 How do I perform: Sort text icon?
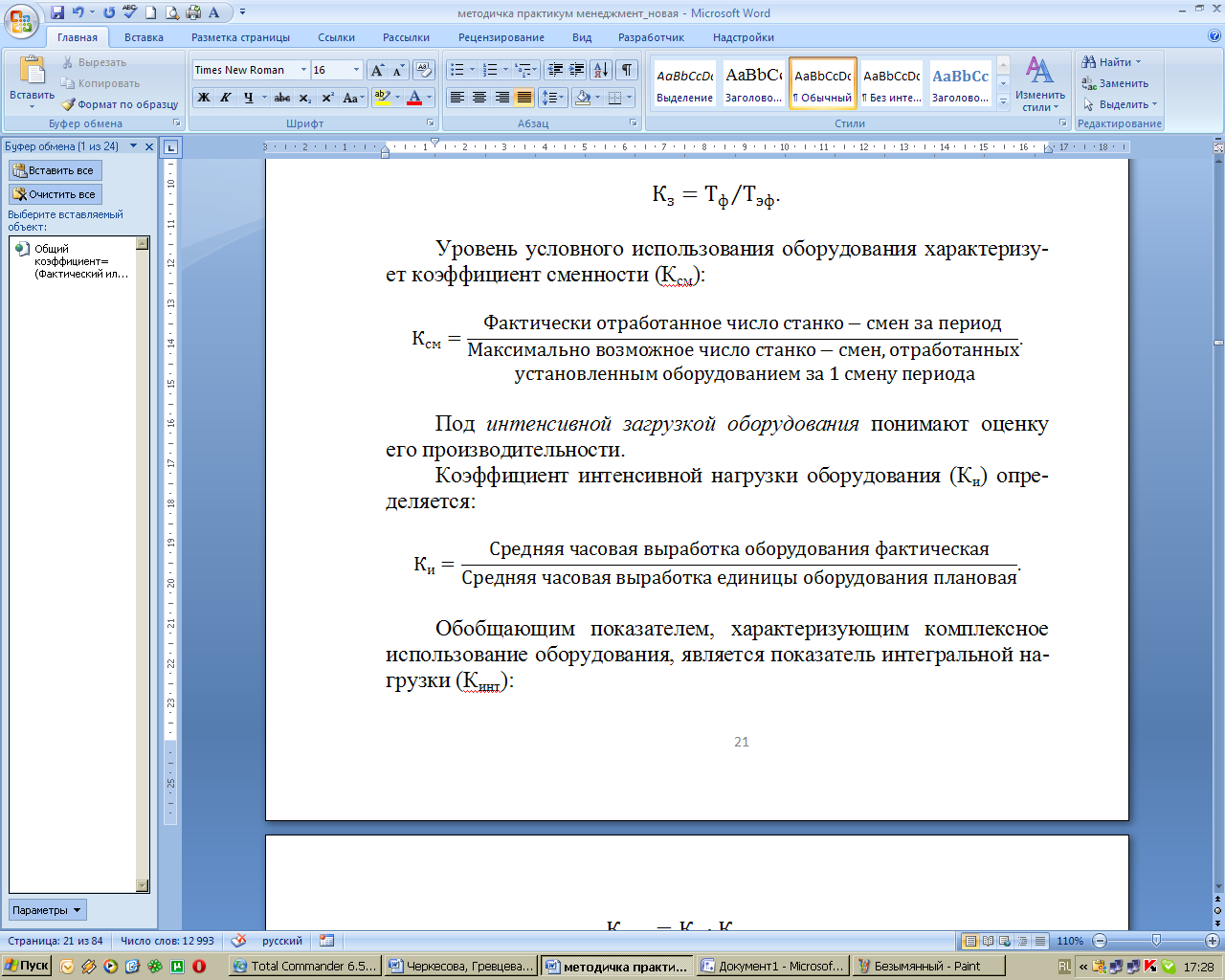[601, 70]
